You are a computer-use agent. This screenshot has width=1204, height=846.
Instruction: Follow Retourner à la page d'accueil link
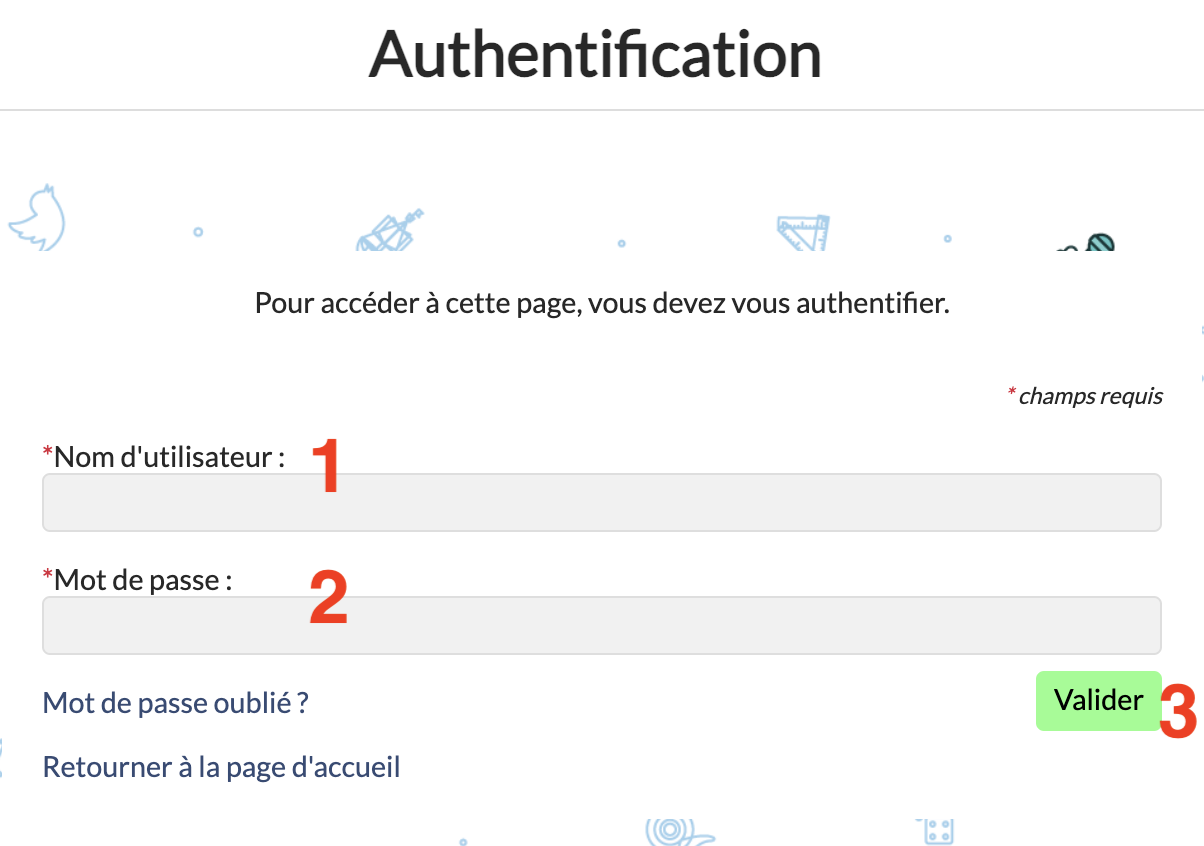221,767
